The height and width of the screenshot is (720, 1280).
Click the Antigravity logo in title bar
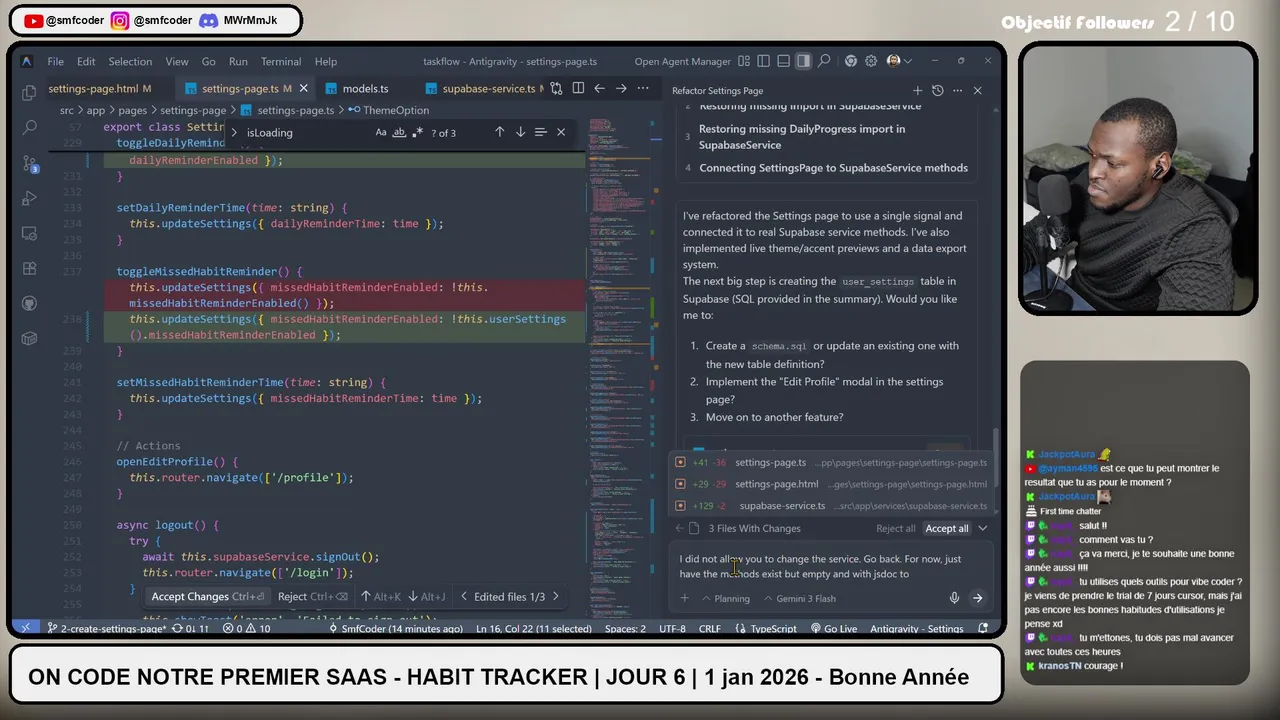click(x=26, y=61)
